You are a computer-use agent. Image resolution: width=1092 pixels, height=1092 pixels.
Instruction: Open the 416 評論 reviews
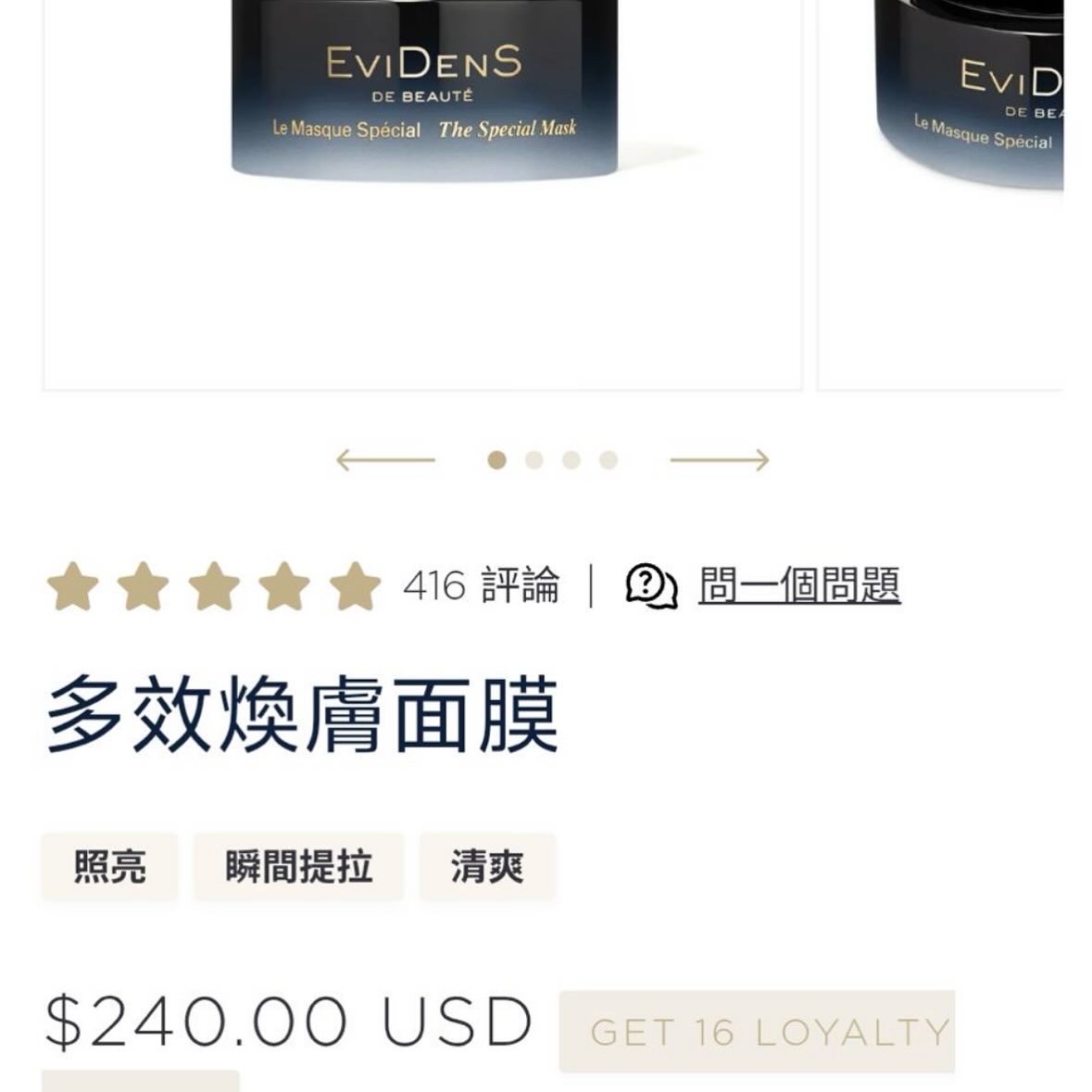click(x=482, y=585)
